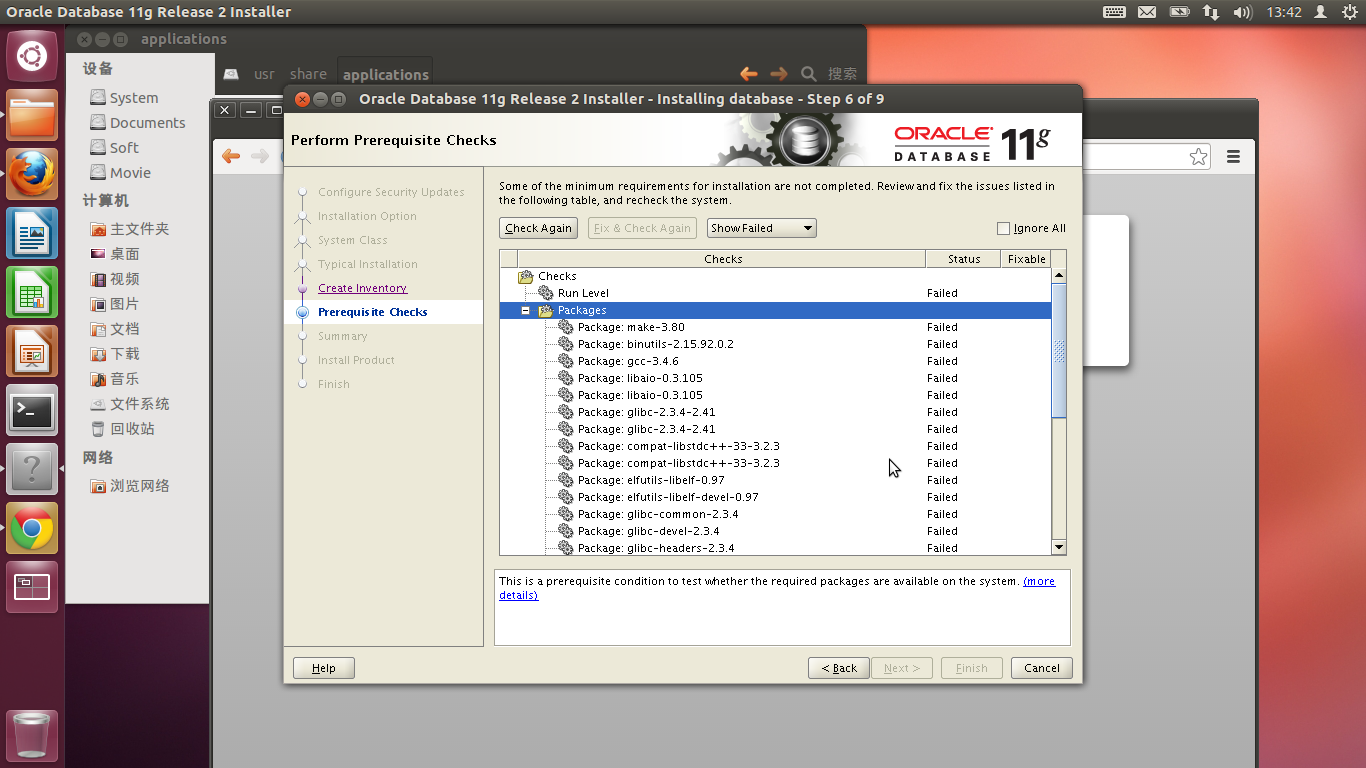The image size is (1366, 768).
Task: Open LibreOffice Writer launcher icon
Action: 32,233
